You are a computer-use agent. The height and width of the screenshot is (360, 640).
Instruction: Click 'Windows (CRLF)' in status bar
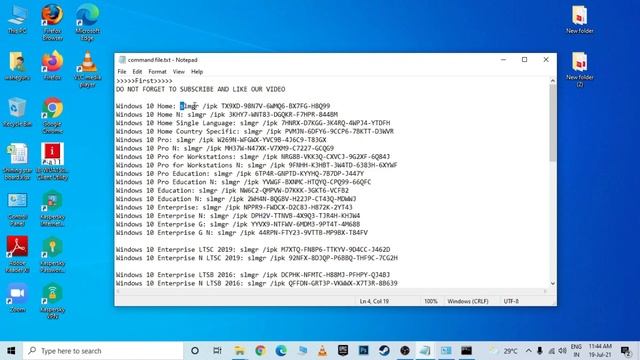click(468, 301)
